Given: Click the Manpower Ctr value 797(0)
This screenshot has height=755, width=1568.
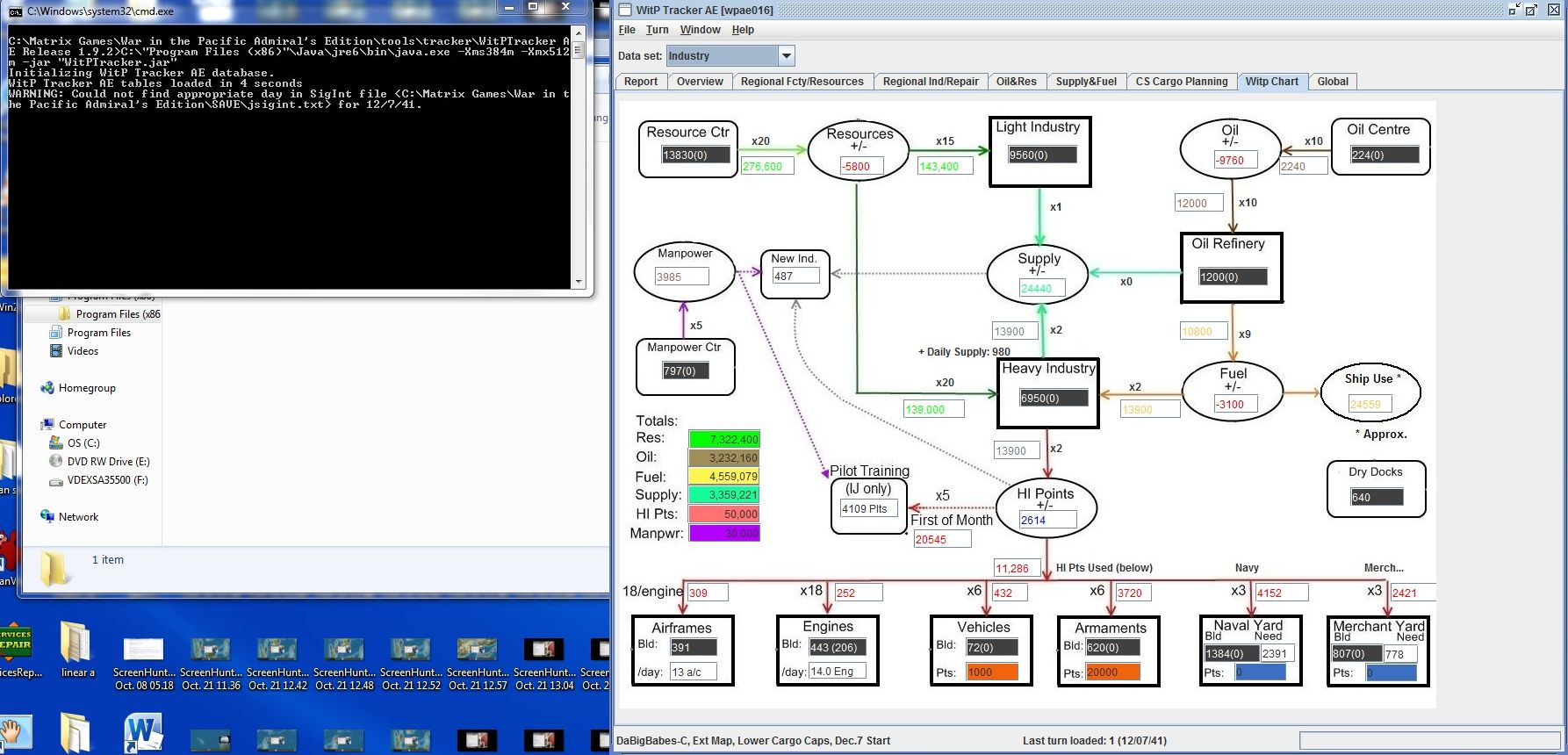Looking at the screenshot, I should click(x=685, y=371).
